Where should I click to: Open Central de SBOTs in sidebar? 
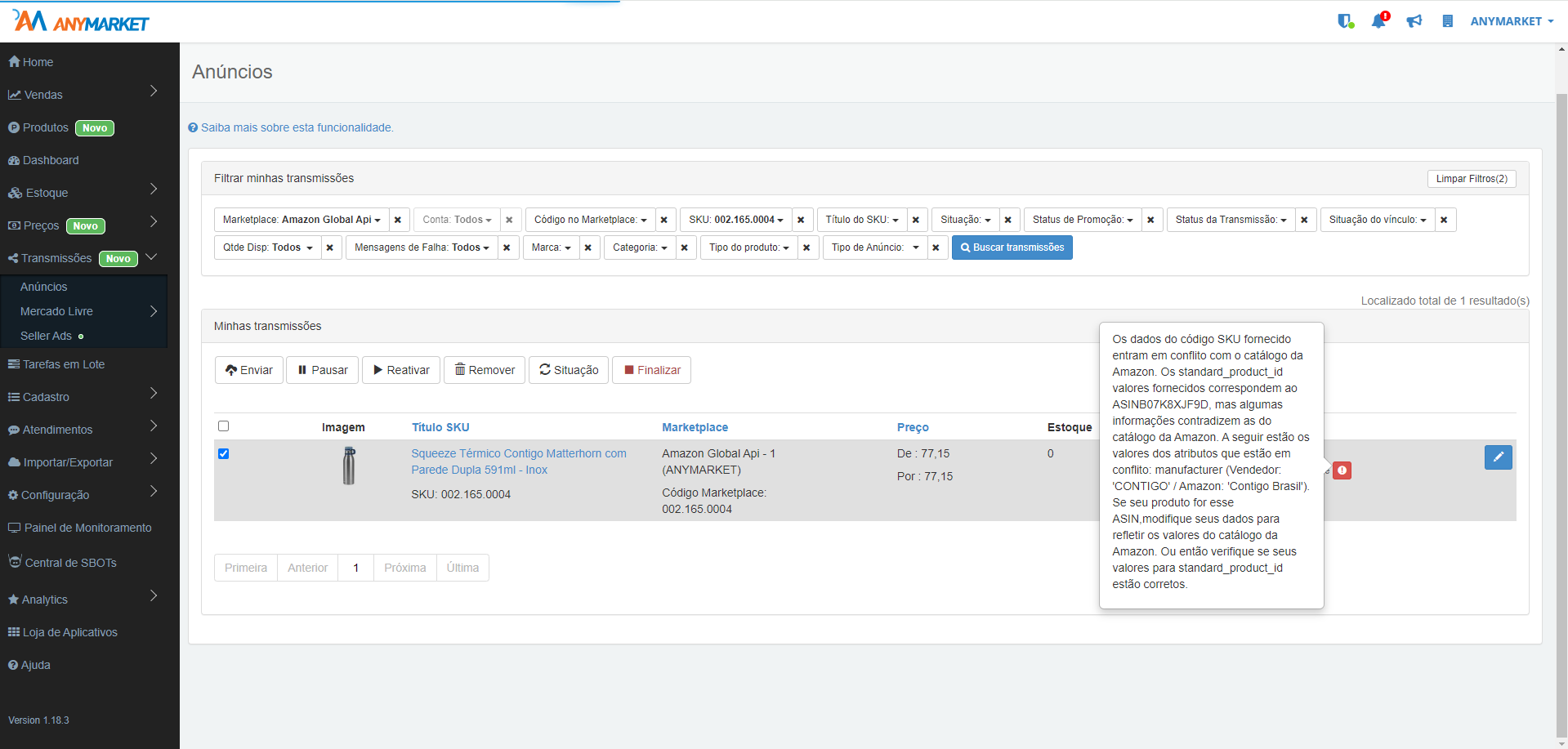62,562
